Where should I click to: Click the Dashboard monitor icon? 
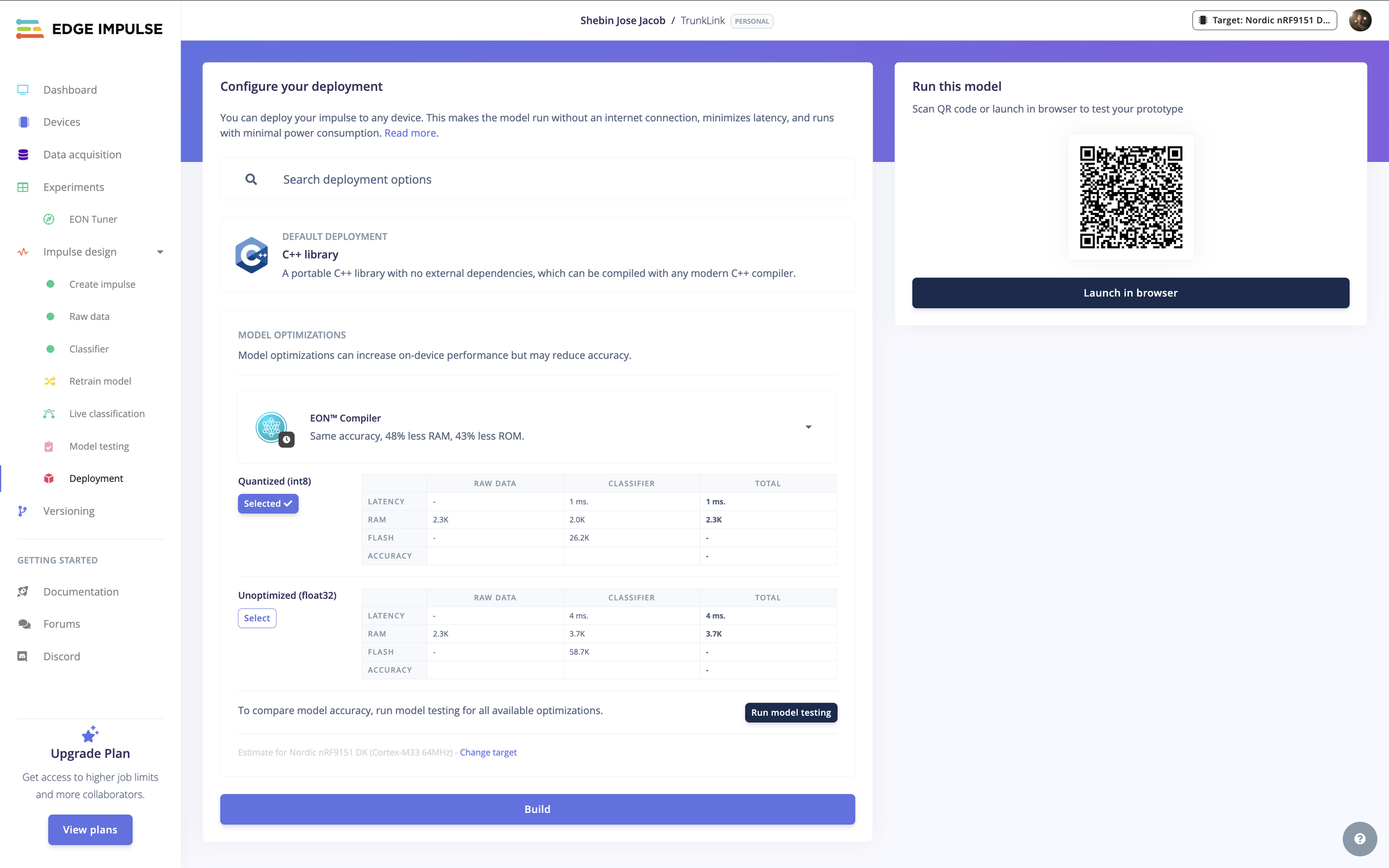(x=23, y=90)
